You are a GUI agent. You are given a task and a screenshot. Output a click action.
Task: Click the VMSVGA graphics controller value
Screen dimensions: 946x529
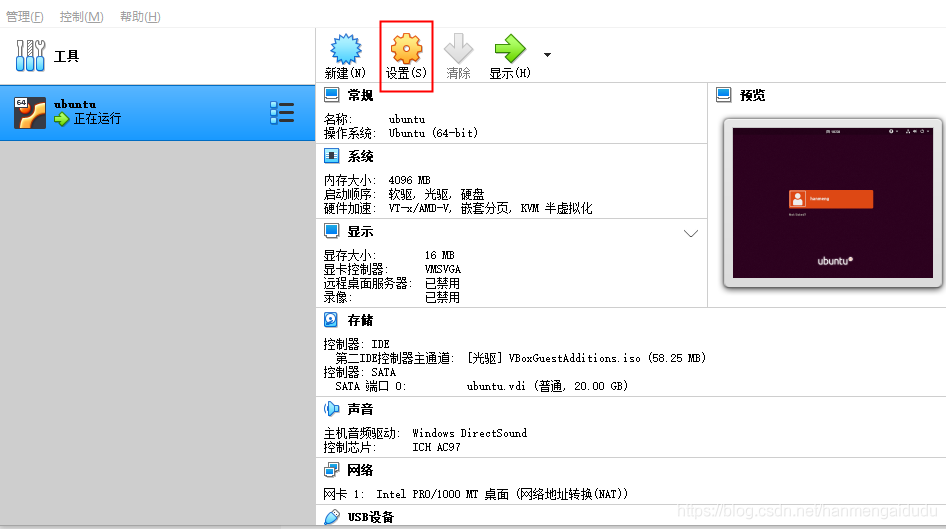point(443,270)
